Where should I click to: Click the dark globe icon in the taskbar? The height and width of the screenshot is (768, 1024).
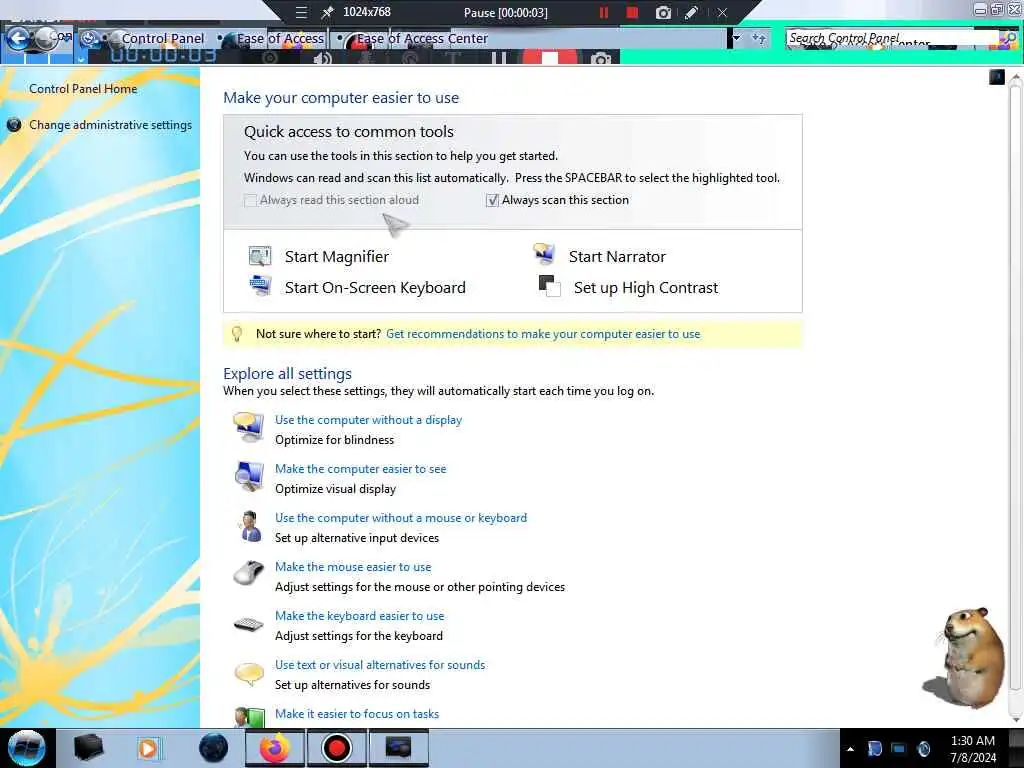point(214,748)
